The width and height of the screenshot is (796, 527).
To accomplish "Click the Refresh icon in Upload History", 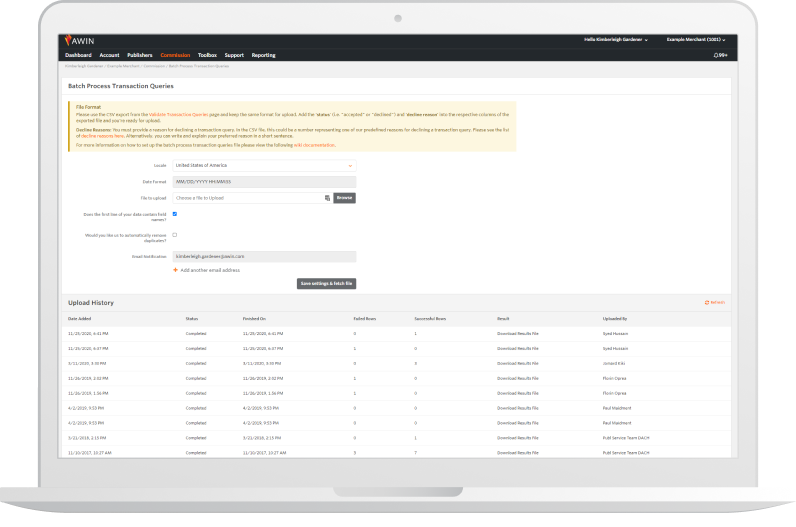I will (707, 301).
